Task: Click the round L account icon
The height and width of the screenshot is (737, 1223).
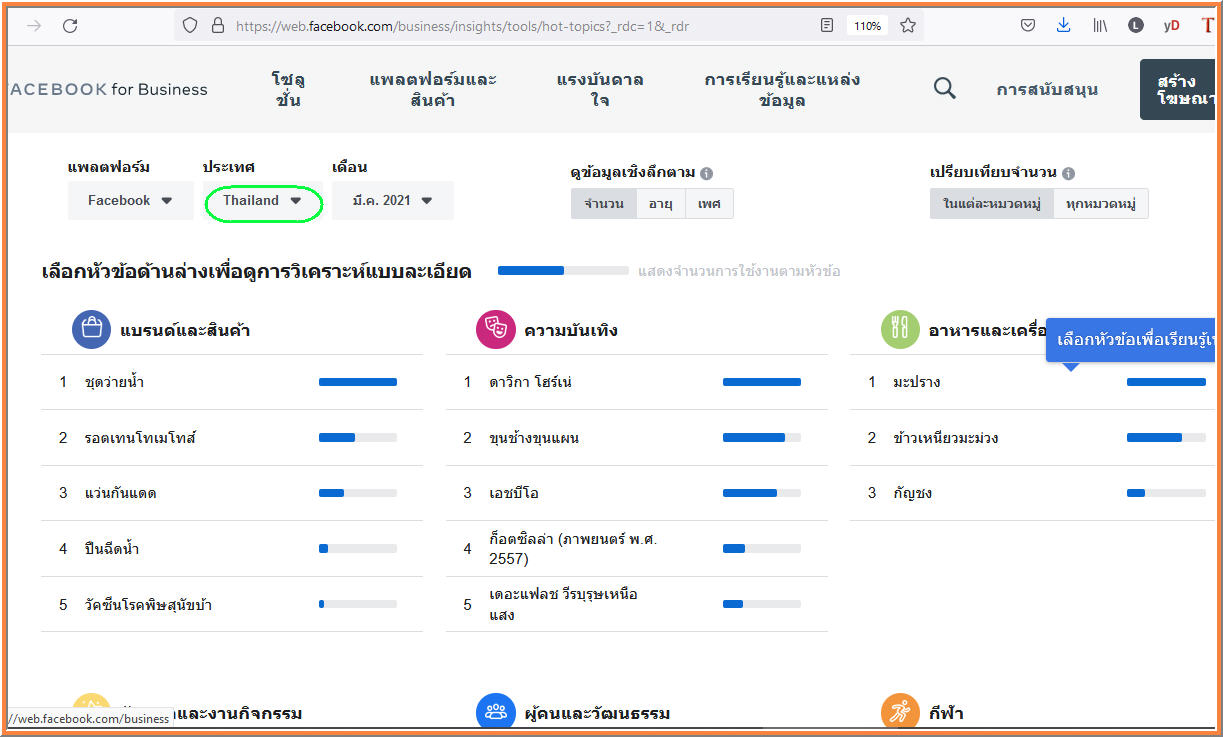Action: pos(1135,26)
